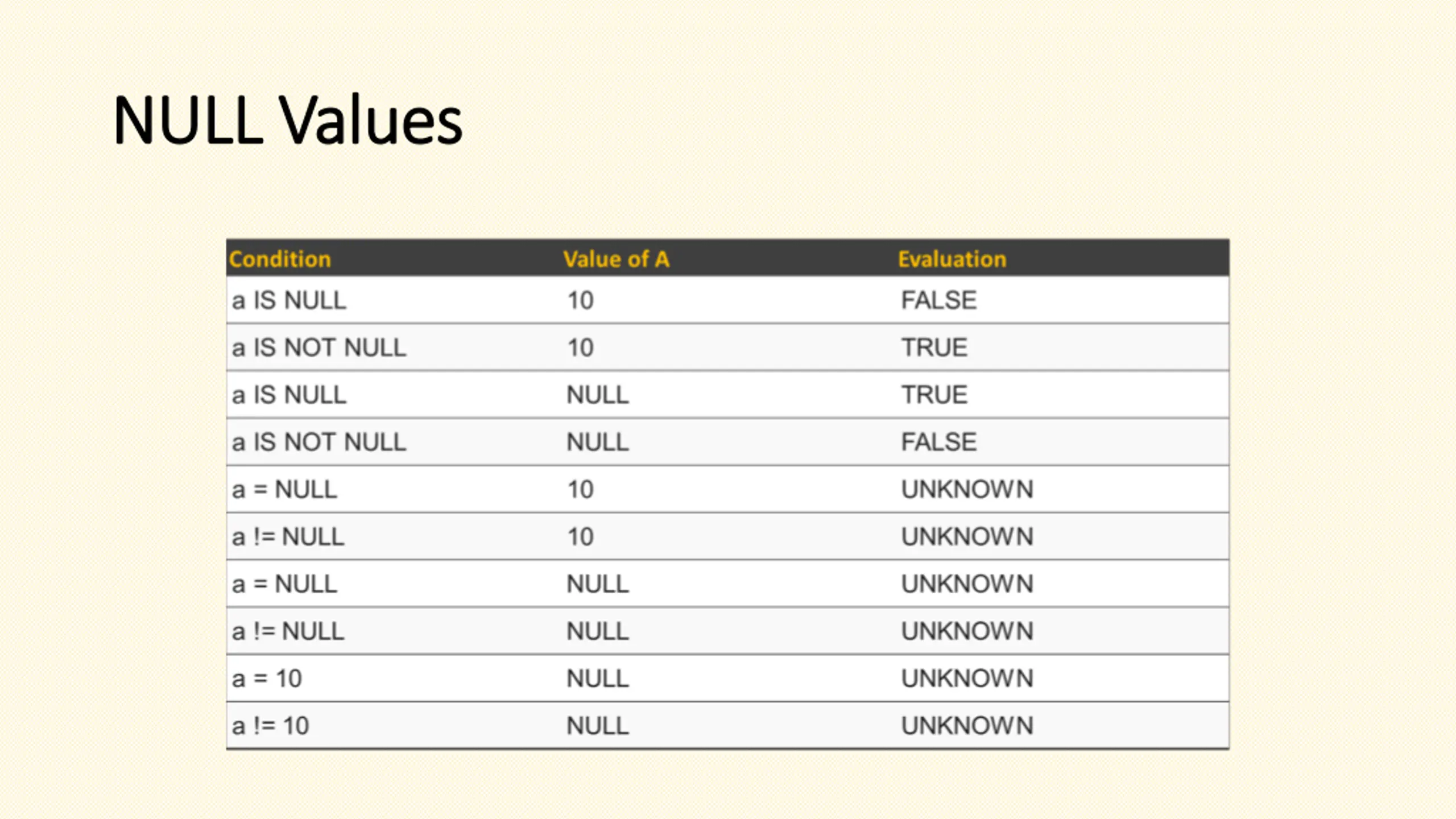
Task: Click UNKNOWN in the 'a != 10' row
Action: coord(967,725)
